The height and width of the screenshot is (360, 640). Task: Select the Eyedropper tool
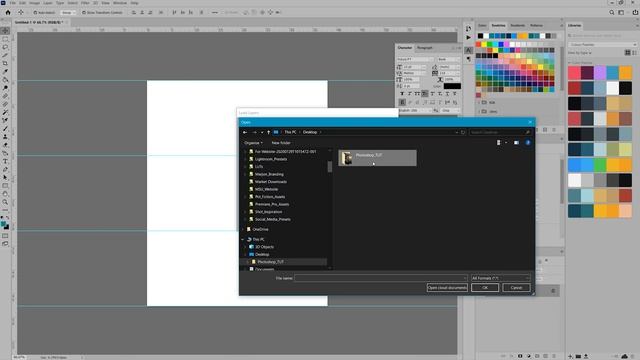coord(5,72)
